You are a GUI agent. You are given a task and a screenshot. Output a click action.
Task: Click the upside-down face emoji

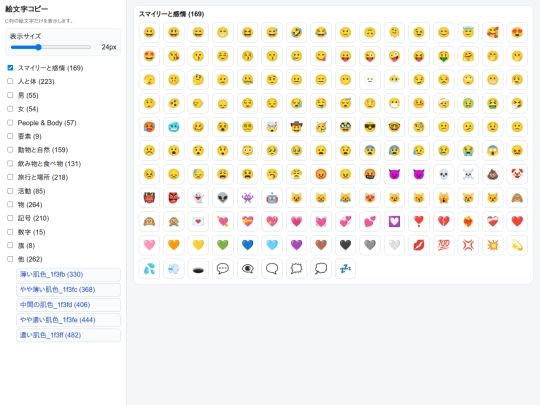pyautogui.click(x=370, y=32)
